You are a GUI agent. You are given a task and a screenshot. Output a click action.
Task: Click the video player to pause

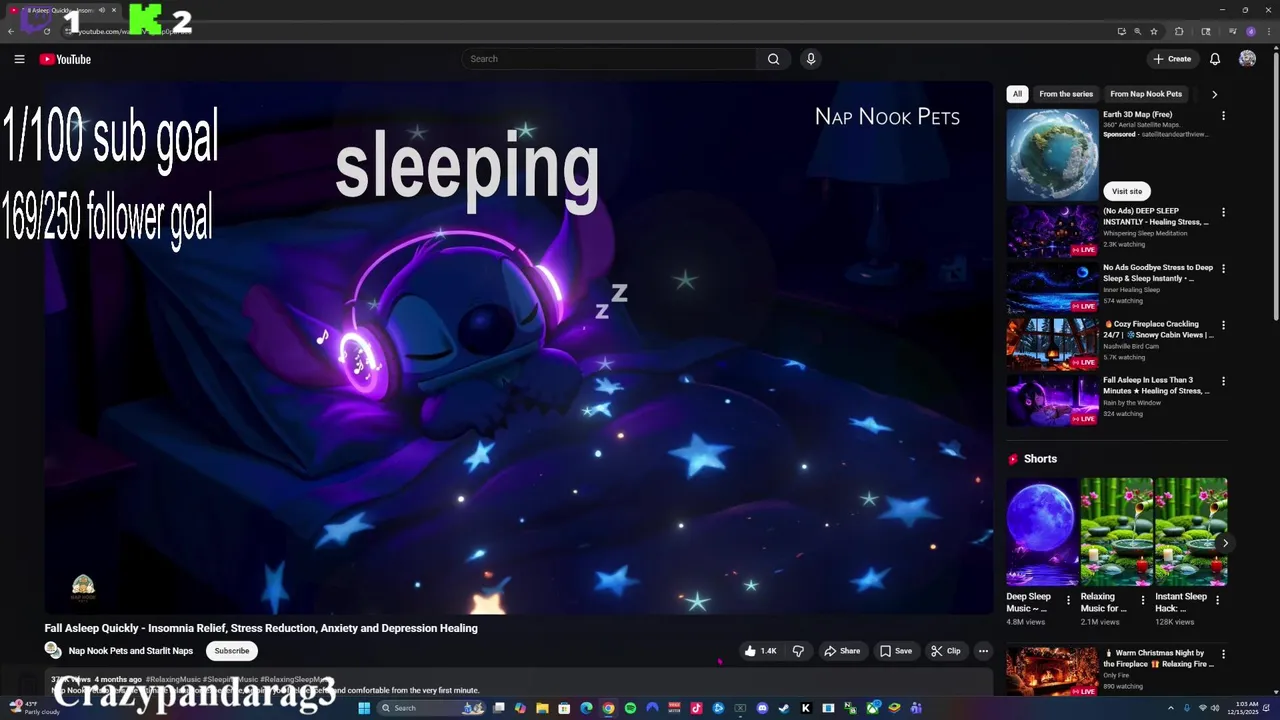click(x=518, y=348)
